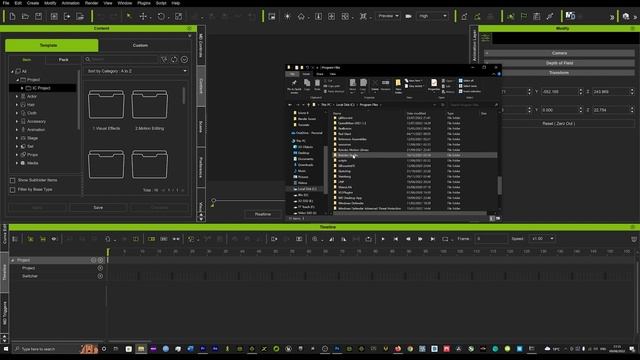Click the content thumbnails vertical scrollbar
The height and width of the screenshot is (360, 640).
coord(184,96)
